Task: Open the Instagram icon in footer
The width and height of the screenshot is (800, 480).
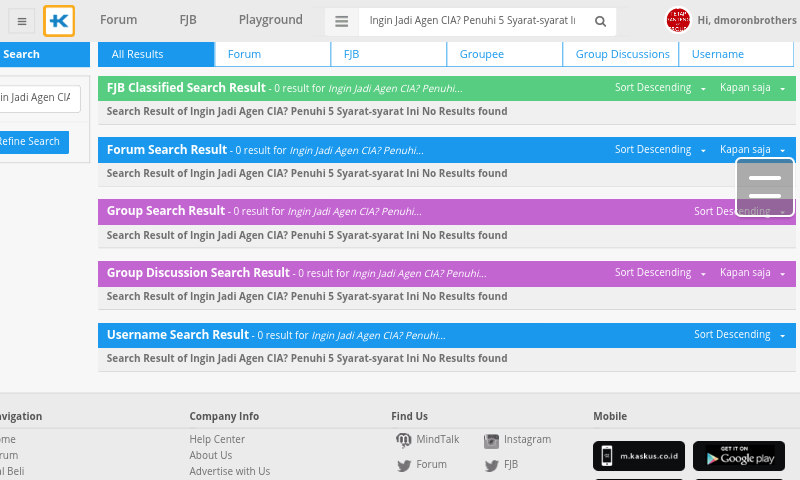Action: coord(491,440)
